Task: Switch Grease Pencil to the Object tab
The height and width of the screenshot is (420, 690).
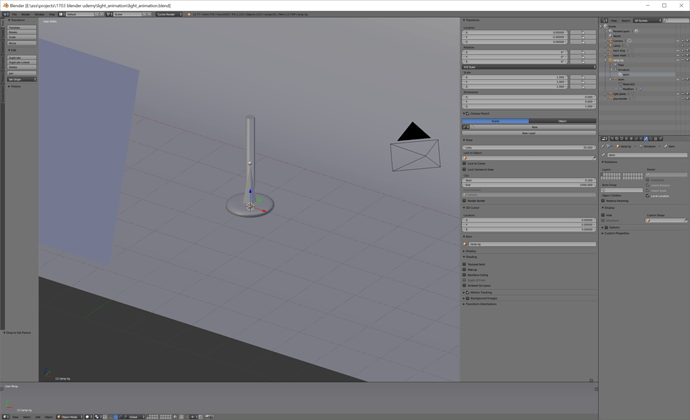Action: coord(562,121)
